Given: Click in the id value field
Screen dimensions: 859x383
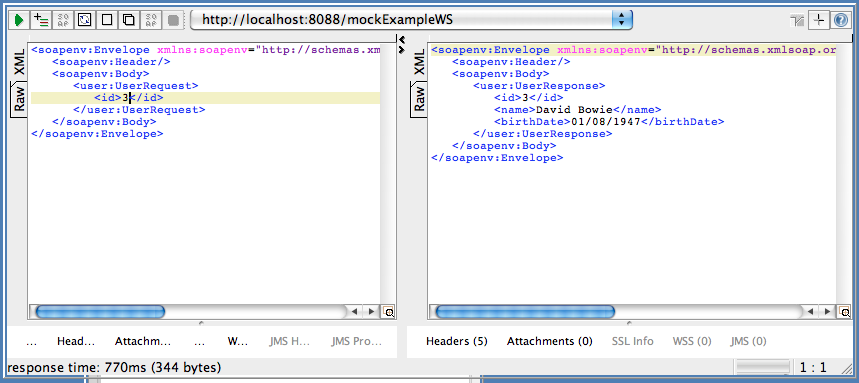Looking at the screenshot, I should click(124, 98).
